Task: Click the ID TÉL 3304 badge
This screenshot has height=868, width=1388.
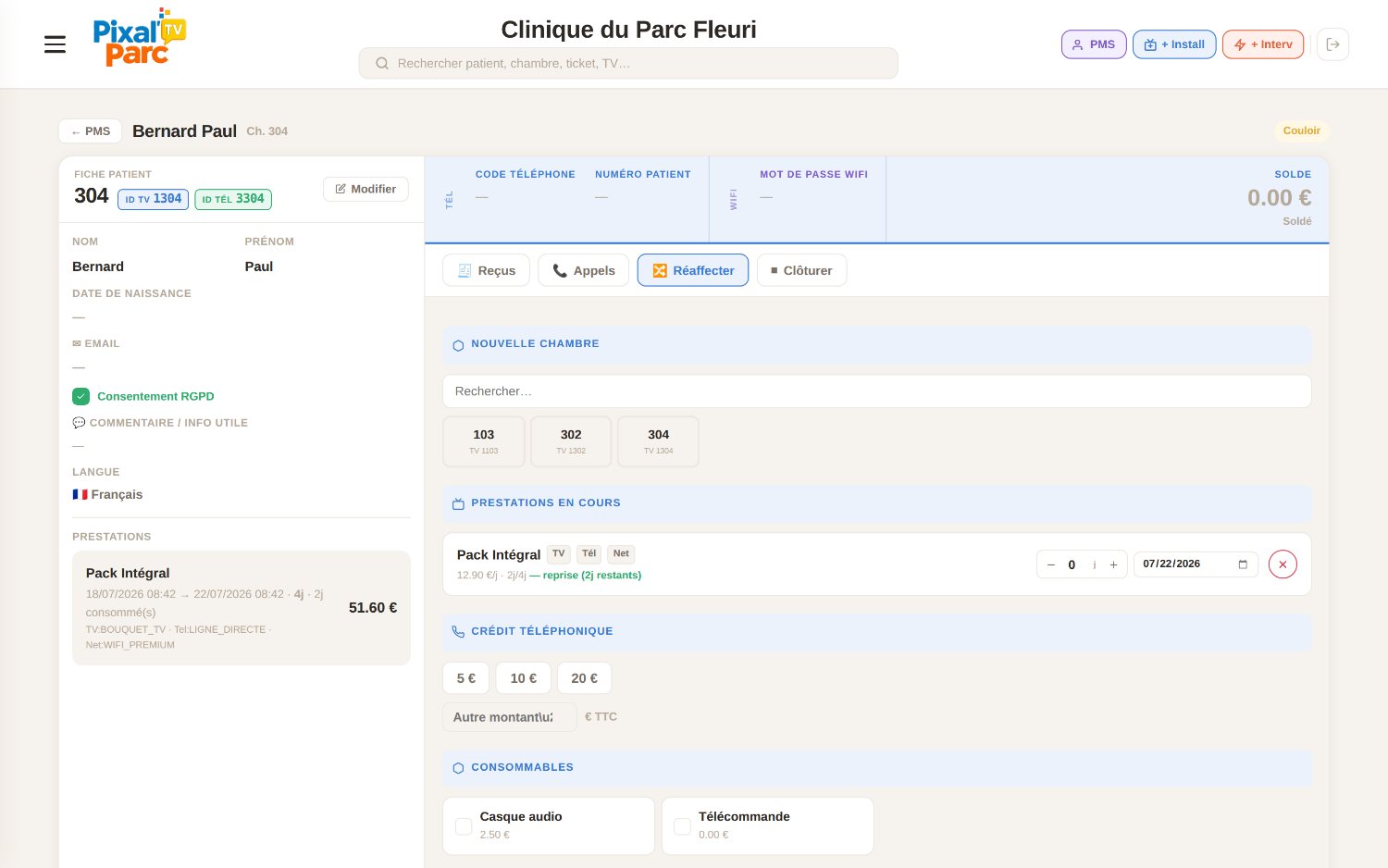Action: click(x=233, y=199)
